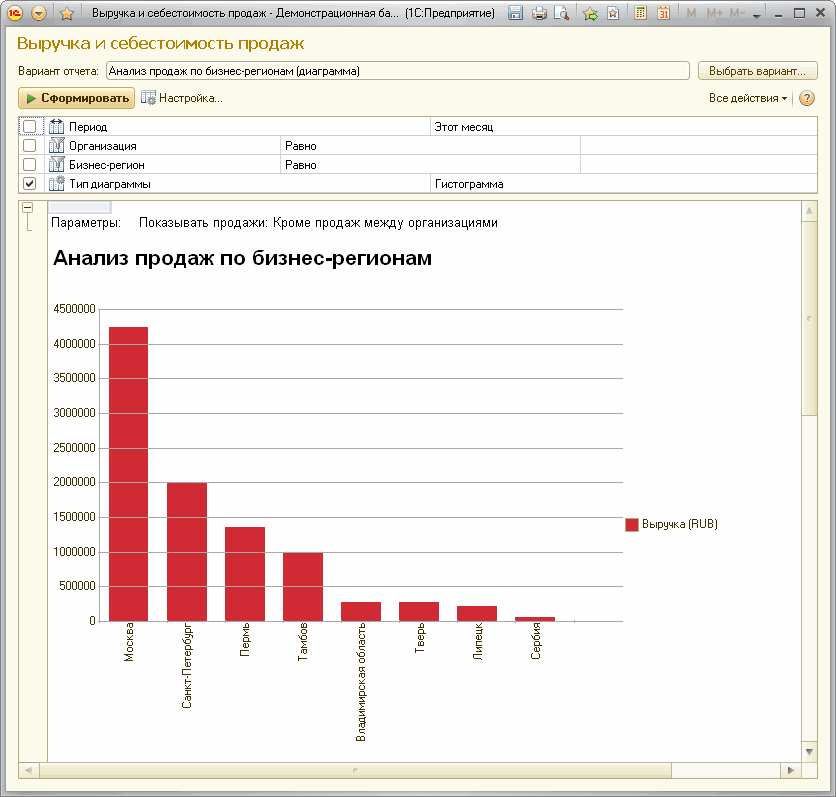The height and width of the screenshot is (797, 836).
Task: Collapse the report group with minus box
Action: (27, 207)
